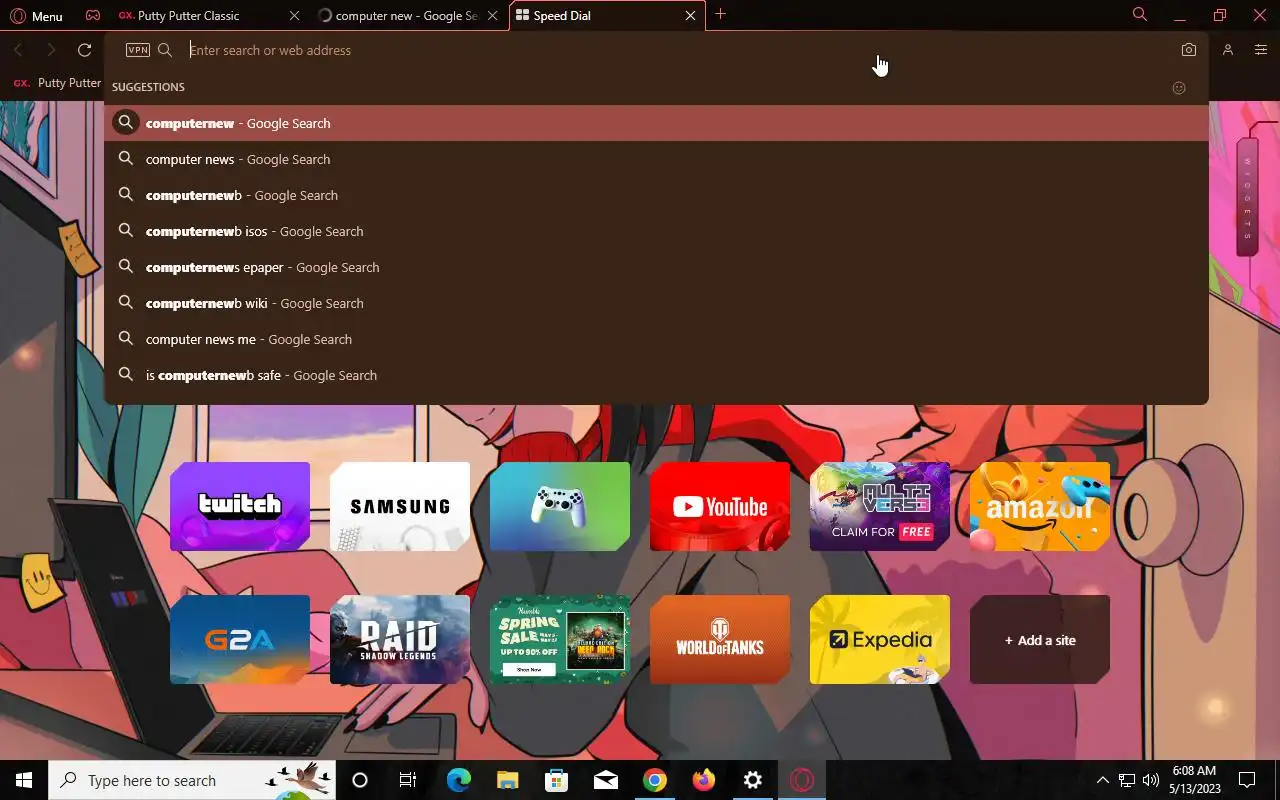Go back with the back arrow
Image resolution: width=1280 pixels, height=800 pixels.
point(18,50)
